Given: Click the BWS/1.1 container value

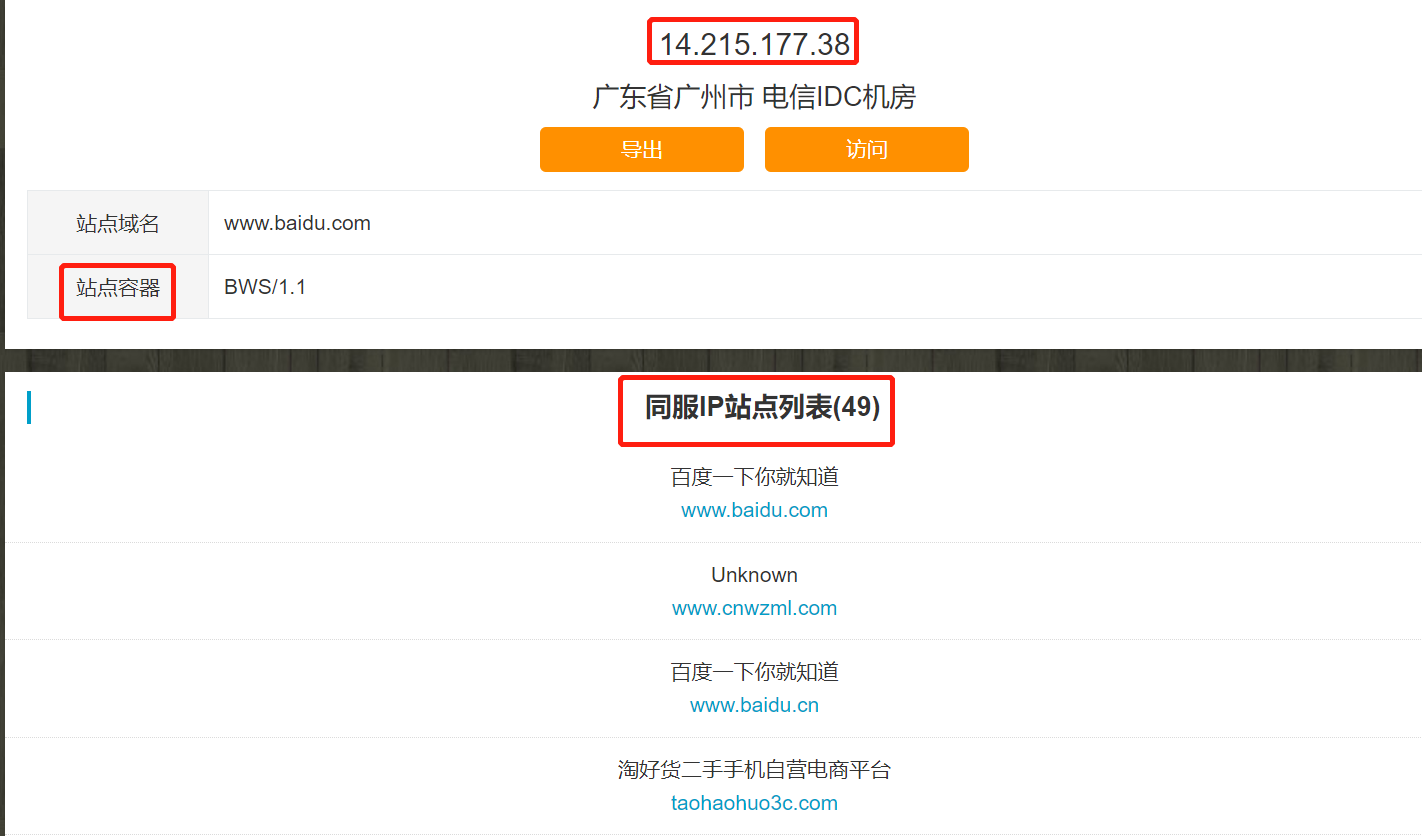Looking at the screenshot, I should tap(265, 287).
